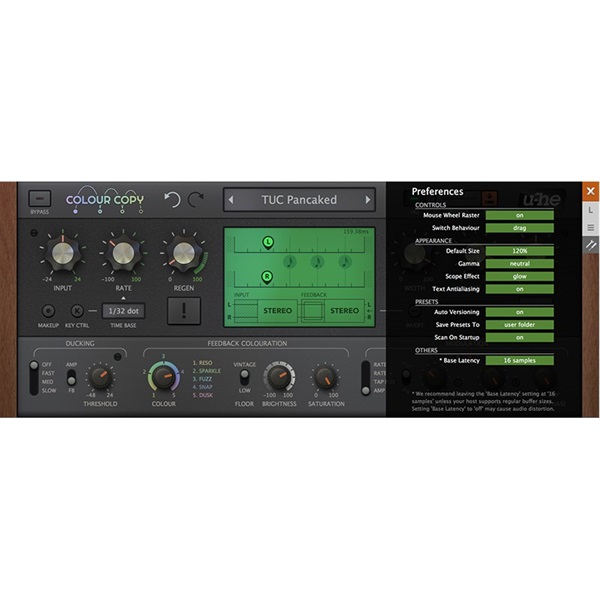Click the middle note icon in display
Viewport: 600px width, 600px height.
coord(317,262)
